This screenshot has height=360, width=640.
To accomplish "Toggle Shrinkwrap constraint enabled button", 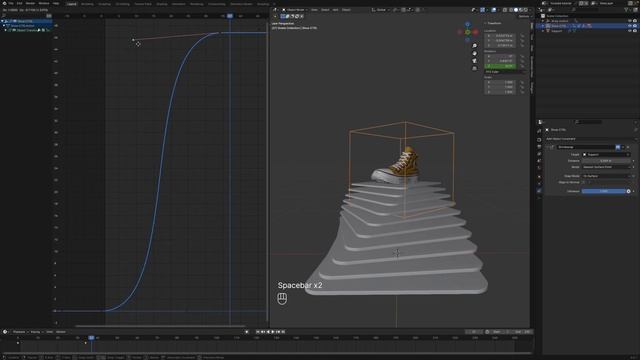I will point(618,147).
